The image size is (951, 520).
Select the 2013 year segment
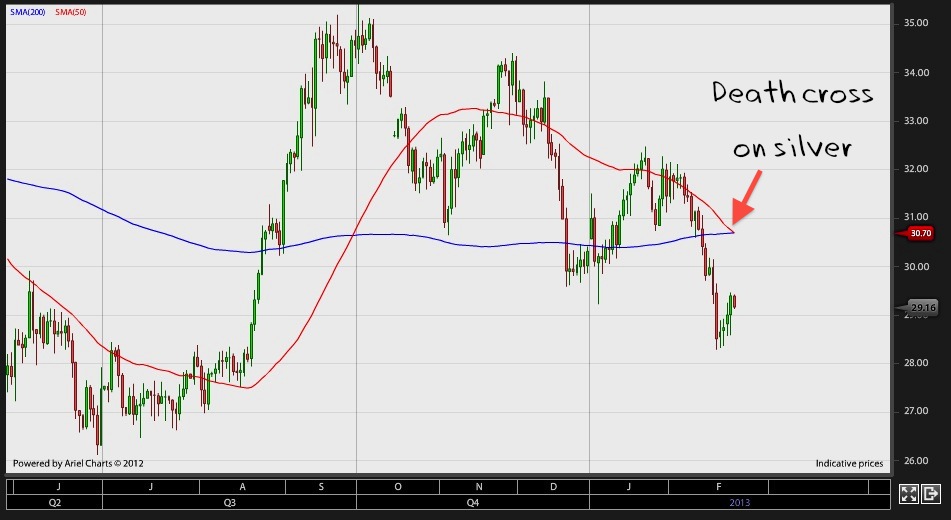coord(739,502)
